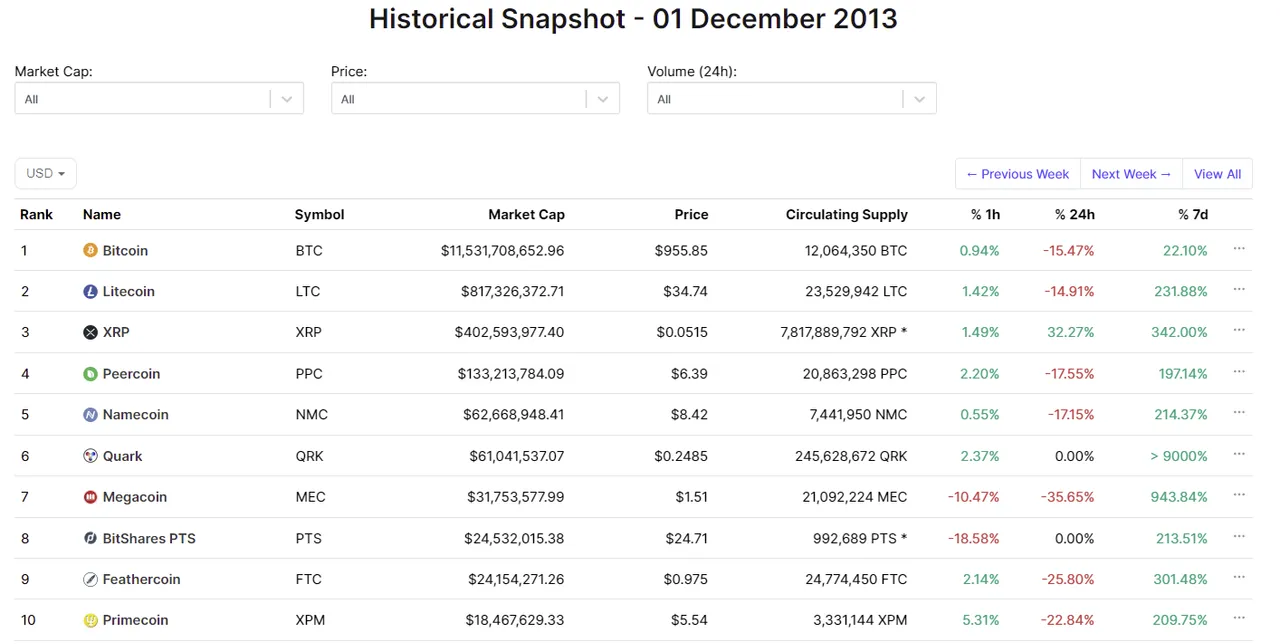Sort by the Market Cap column header
The width and height of the screenshot is (1280, 644).
(526, 215)
